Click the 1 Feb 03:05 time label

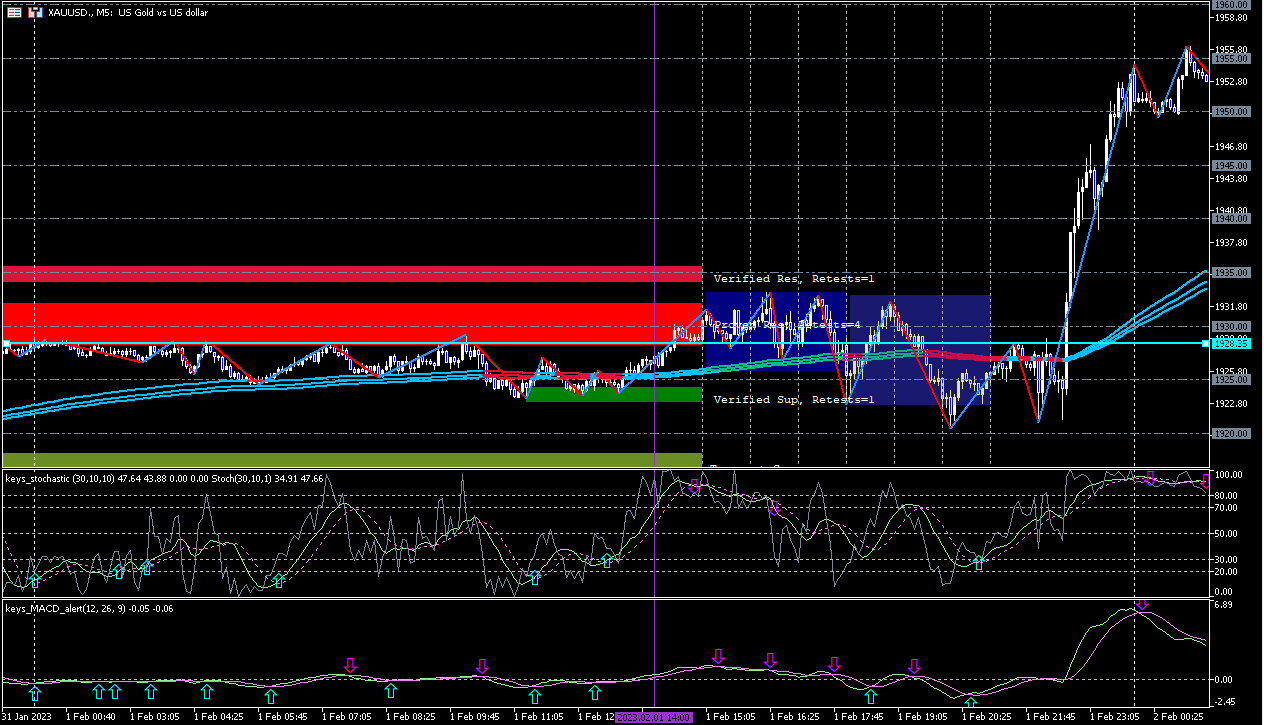[154, 717]
